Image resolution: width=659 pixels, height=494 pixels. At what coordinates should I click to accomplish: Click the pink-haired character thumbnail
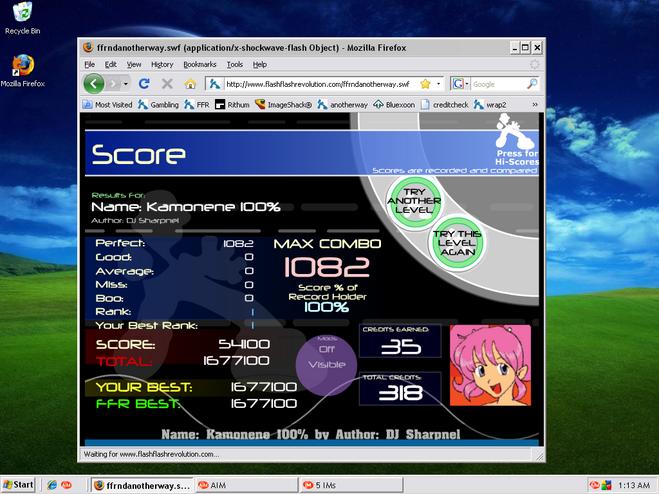[x=490, y=365]
